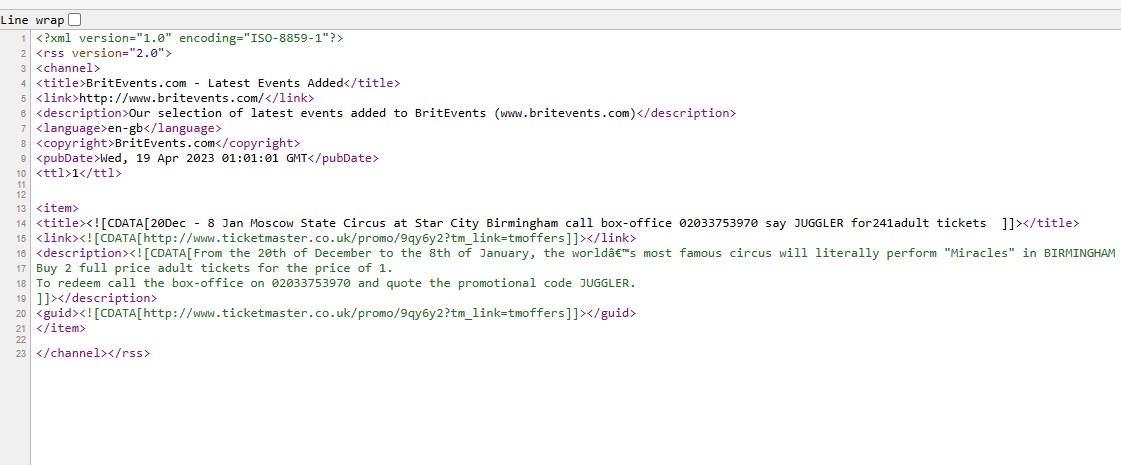
Task: Click line number 14 in the gutter
Action: (20, 223)
